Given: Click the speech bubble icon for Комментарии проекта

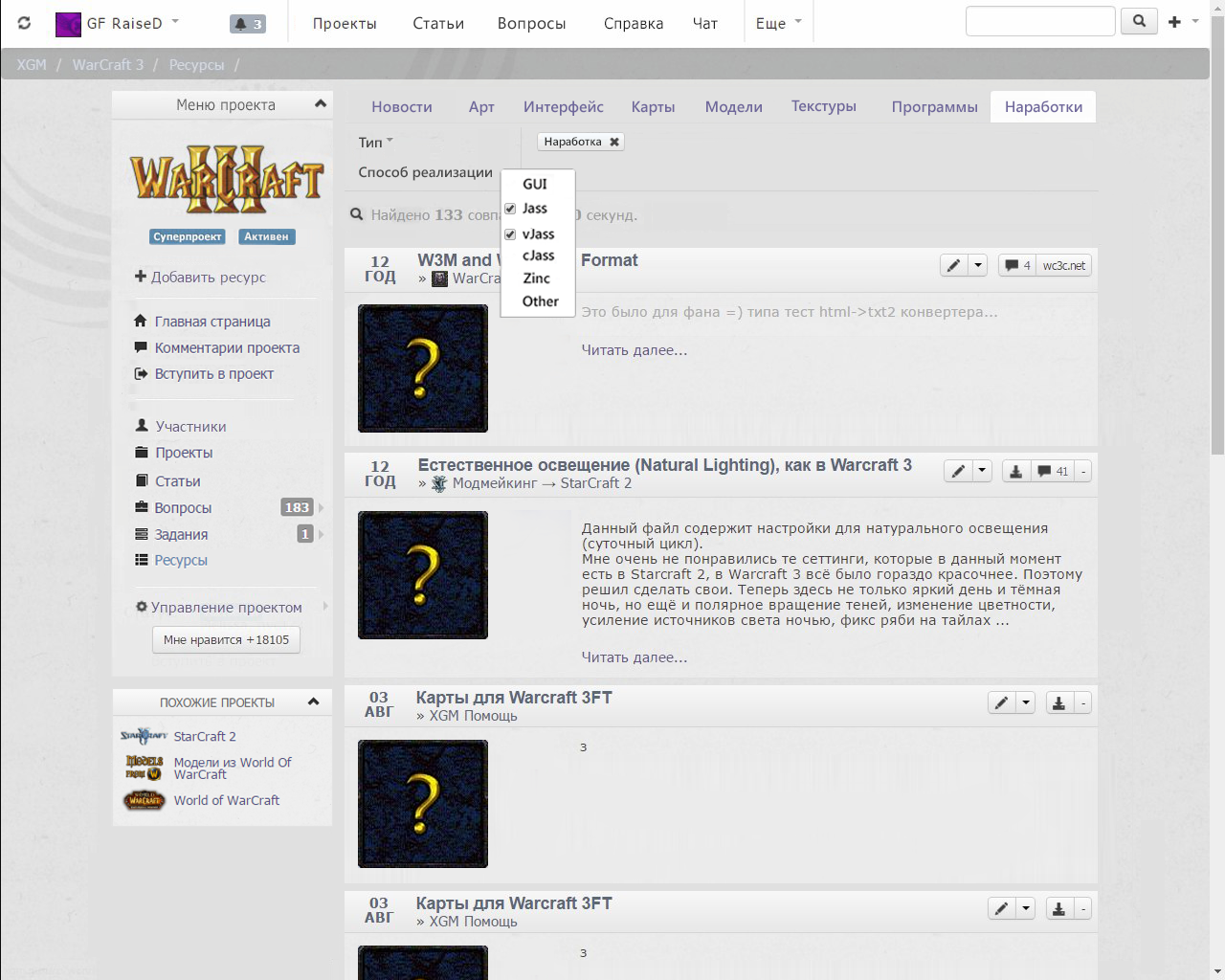Looking at the screenshot, I should (141, 347).
